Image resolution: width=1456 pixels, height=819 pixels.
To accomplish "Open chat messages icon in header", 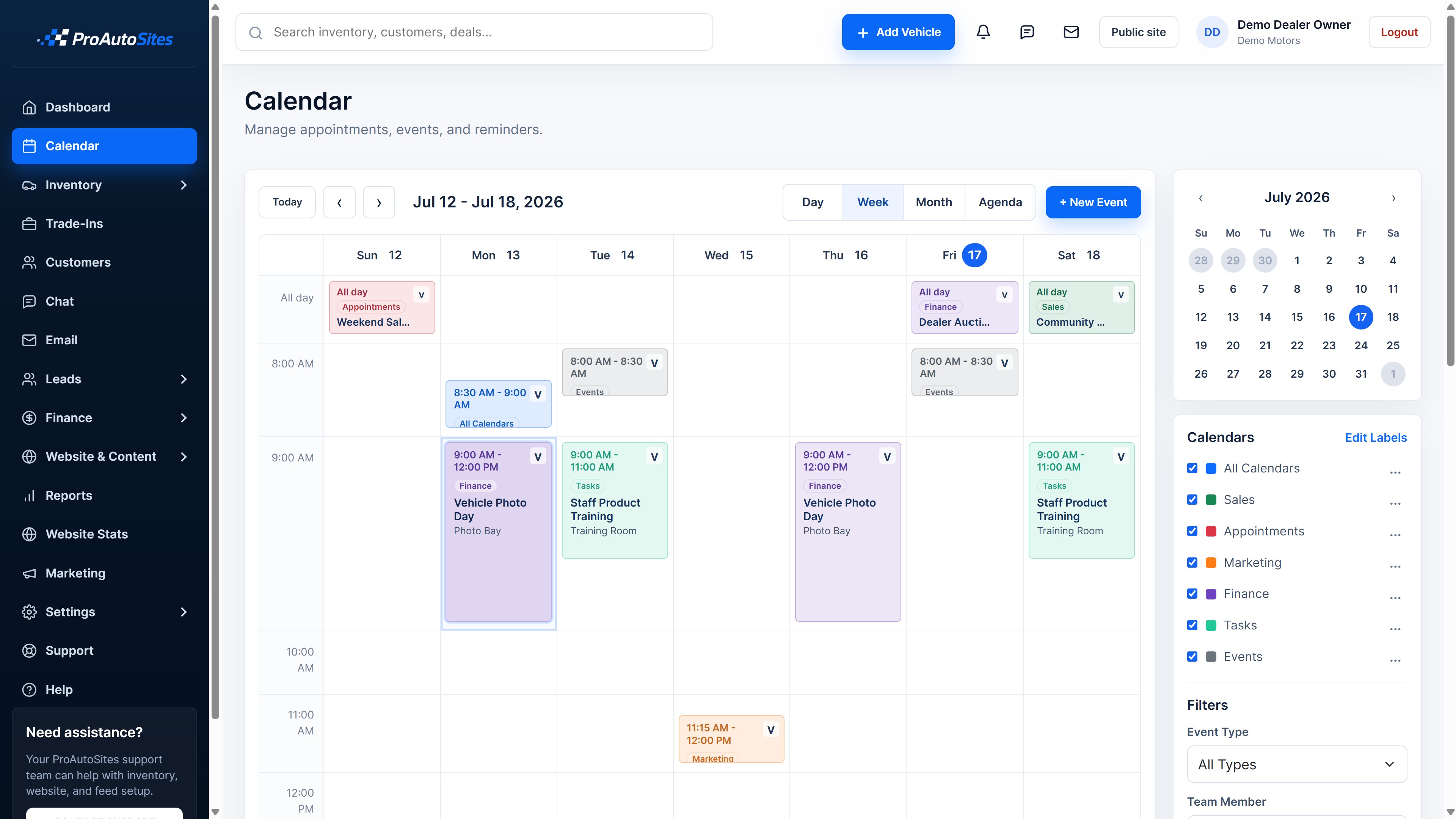I will (1027, 32).
